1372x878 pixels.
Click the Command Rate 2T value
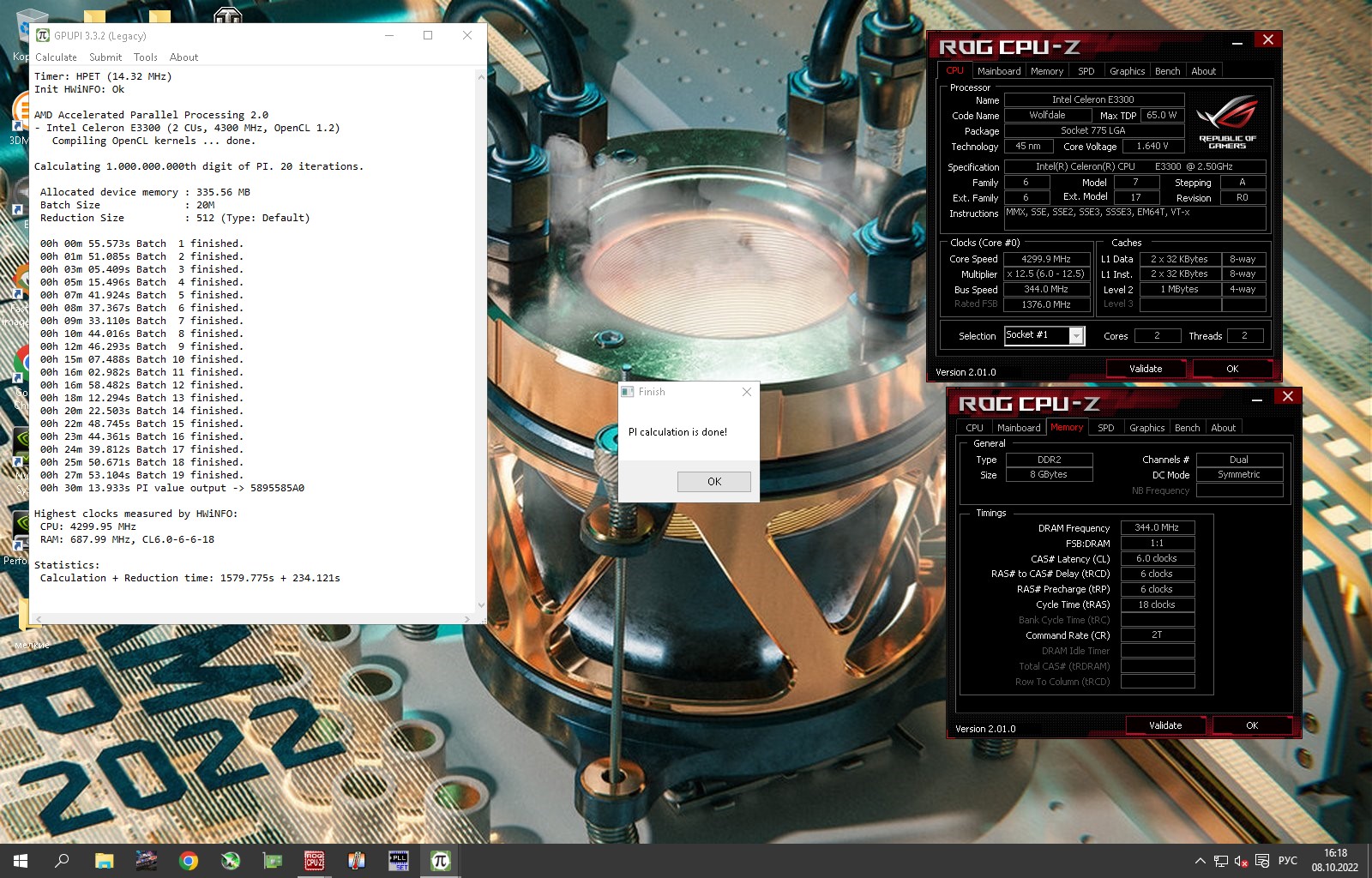(1157, 635)
